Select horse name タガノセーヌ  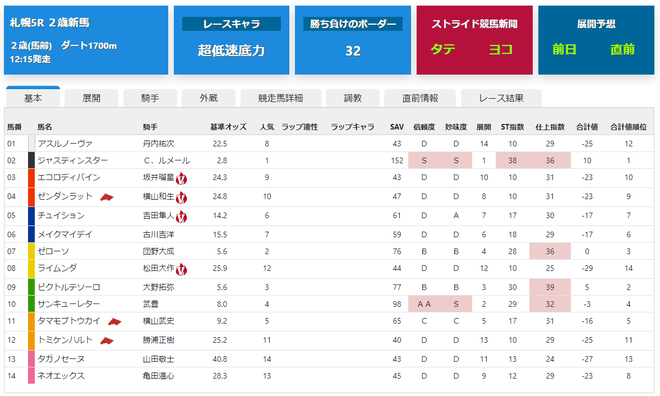(x=61, y=359)
